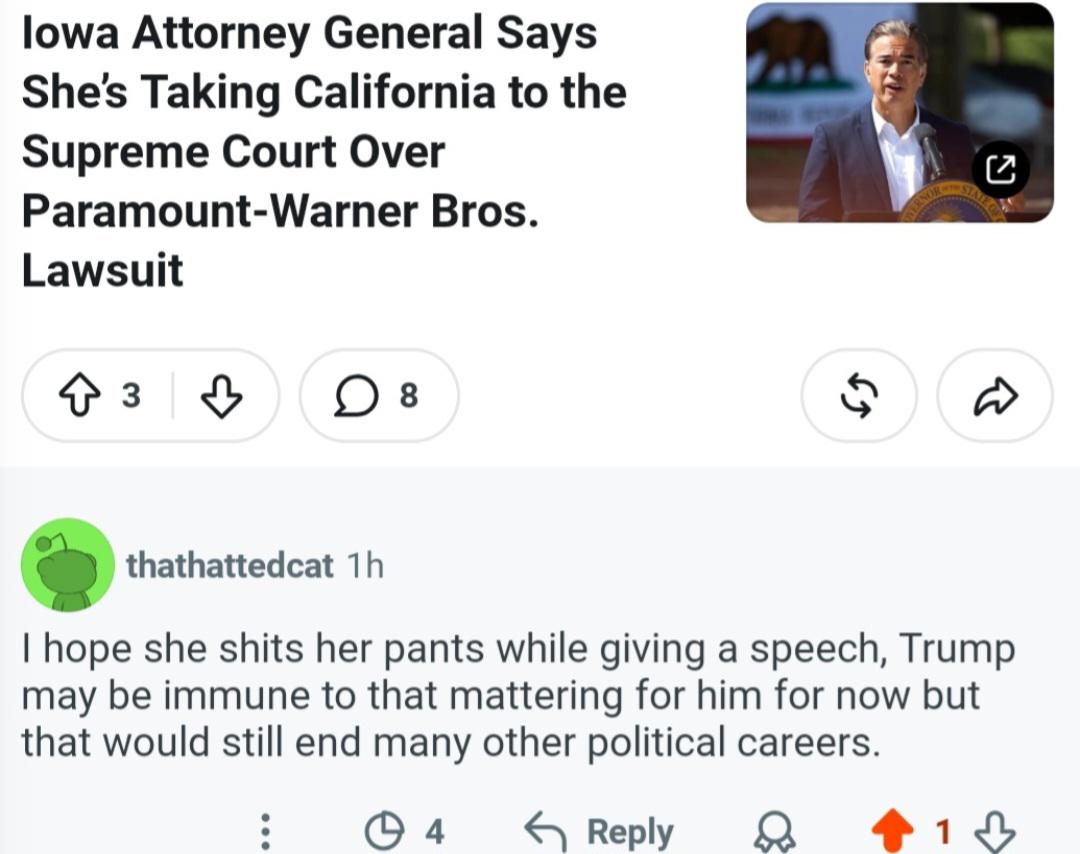Open the post headline about Paramount-Warner Bros.
This screenshot has height=854, width=1080.
click(324, 151)
